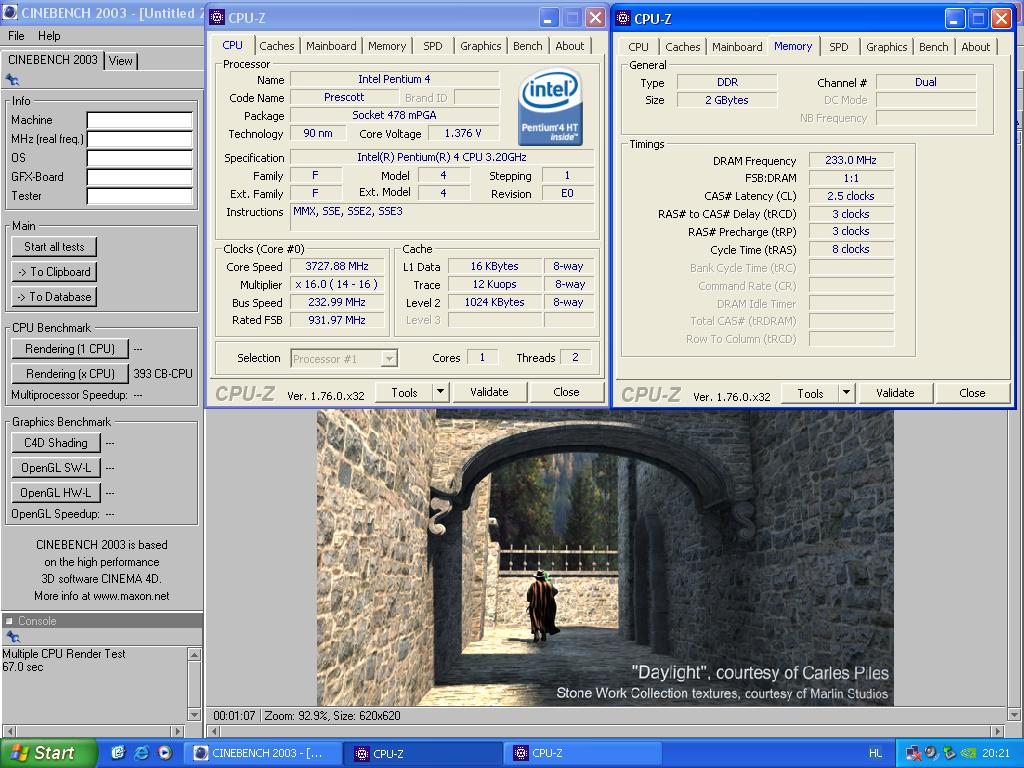Click the To Clipboard button

[x=54, y=272]
